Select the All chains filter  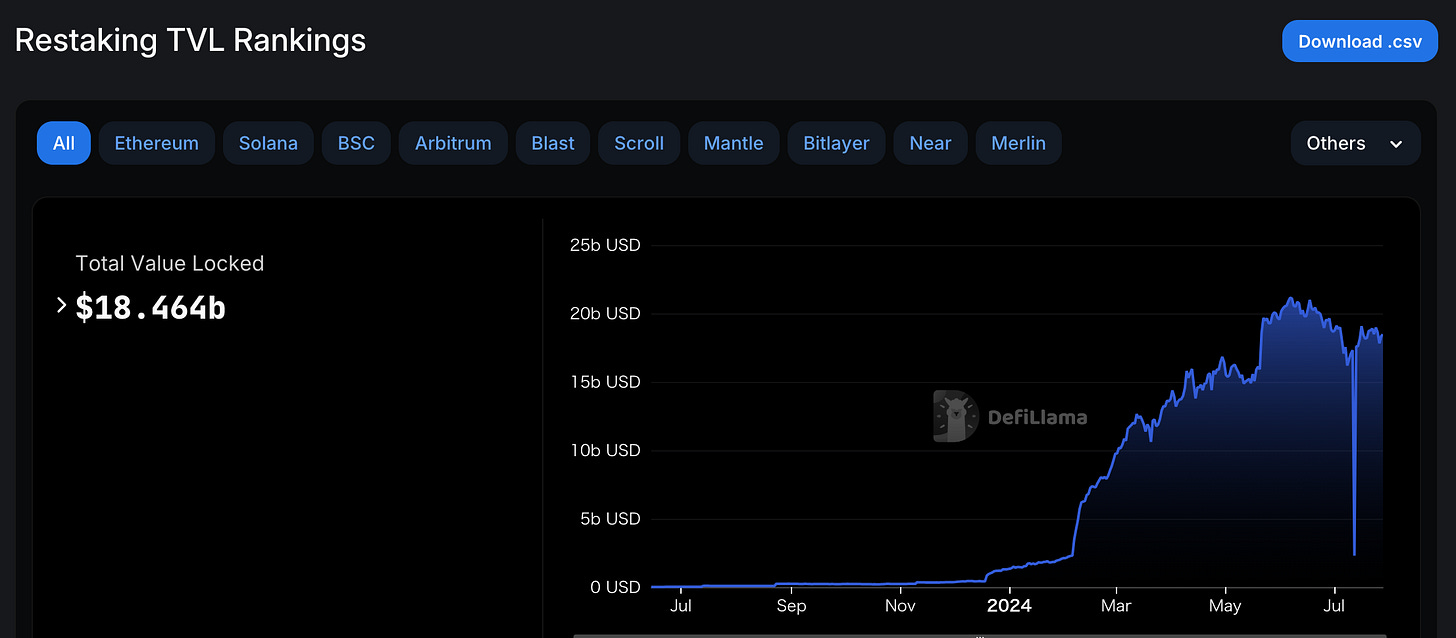click(x=64, y=143)
